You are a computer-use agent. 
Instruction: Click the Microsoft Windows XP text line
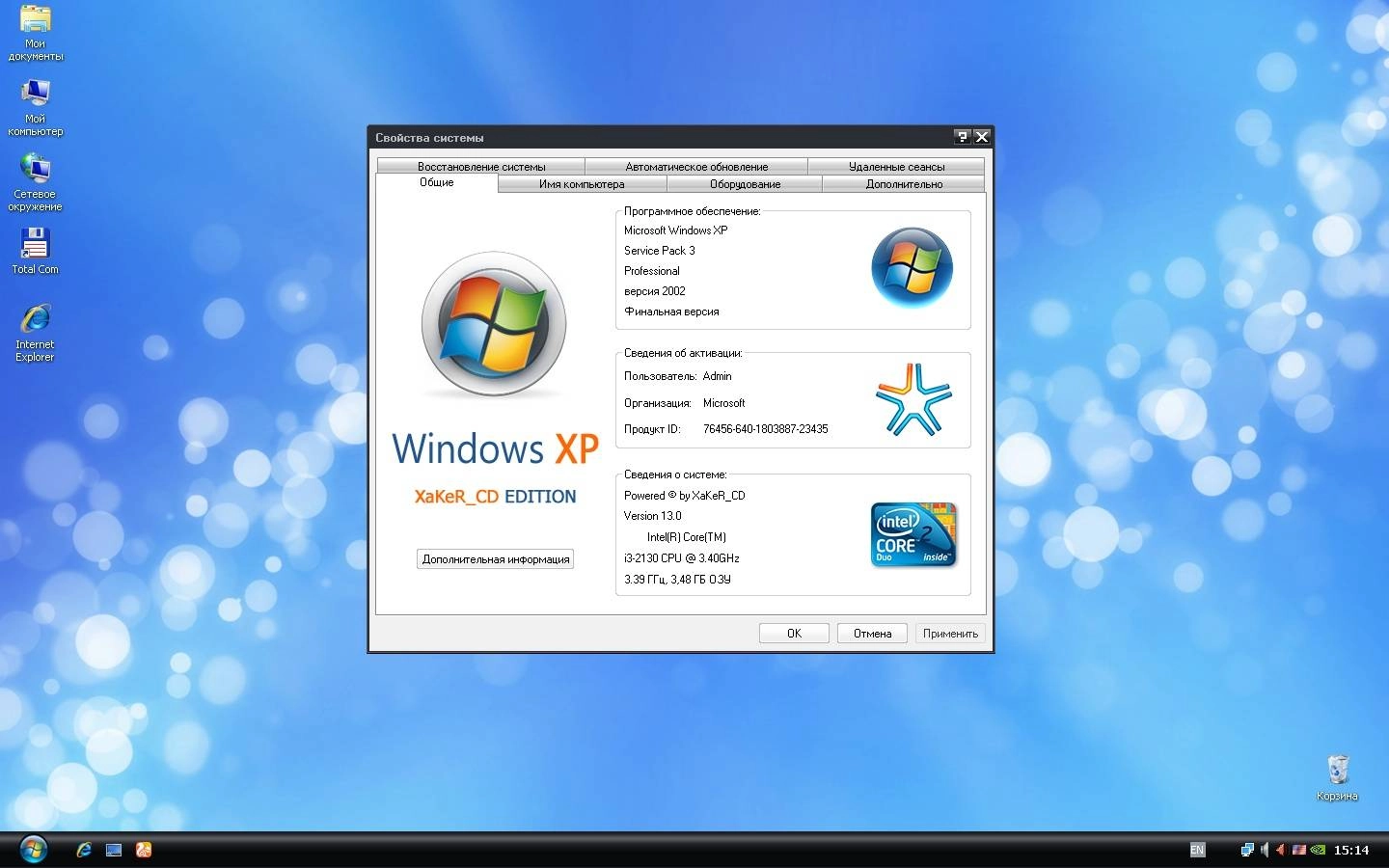(x=676, y=231)
